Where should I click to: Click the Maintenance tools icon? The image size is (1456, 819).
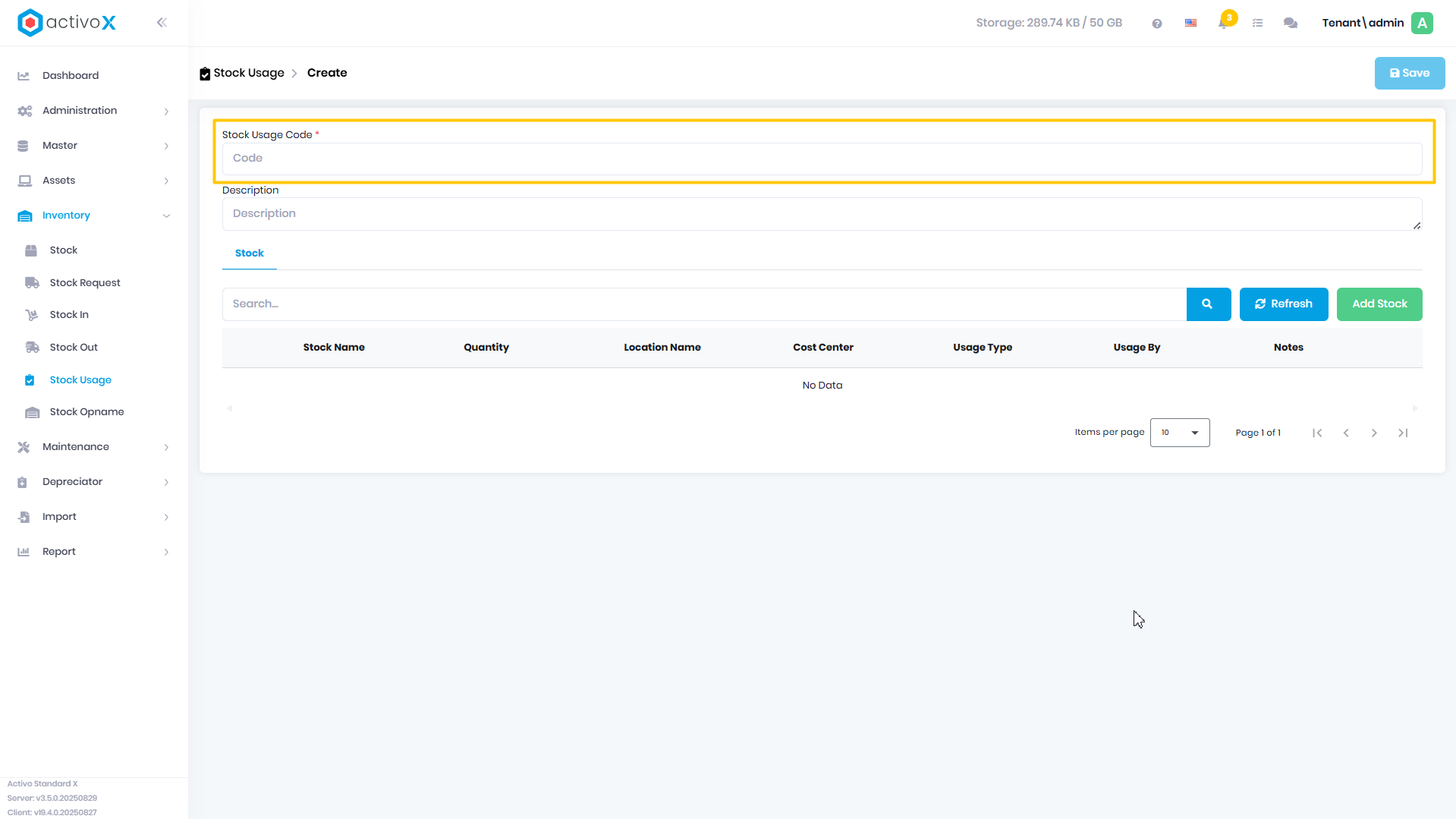(x=24, y=447)
